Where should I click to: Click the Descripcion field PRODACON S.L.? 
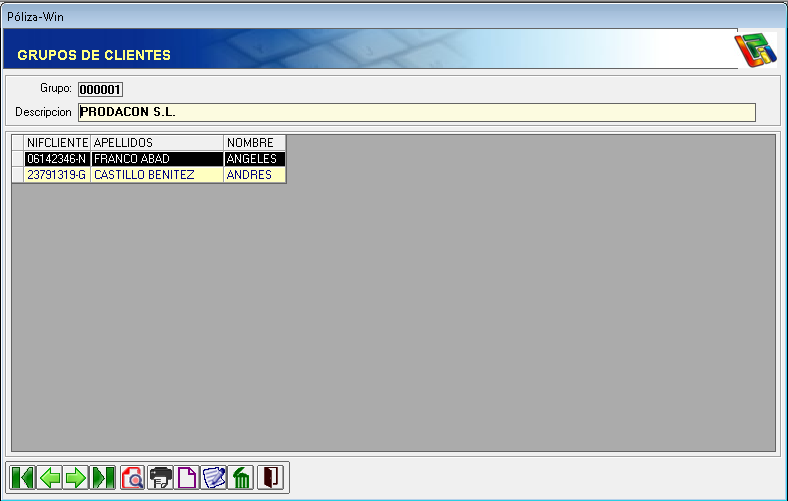point(417,112)
